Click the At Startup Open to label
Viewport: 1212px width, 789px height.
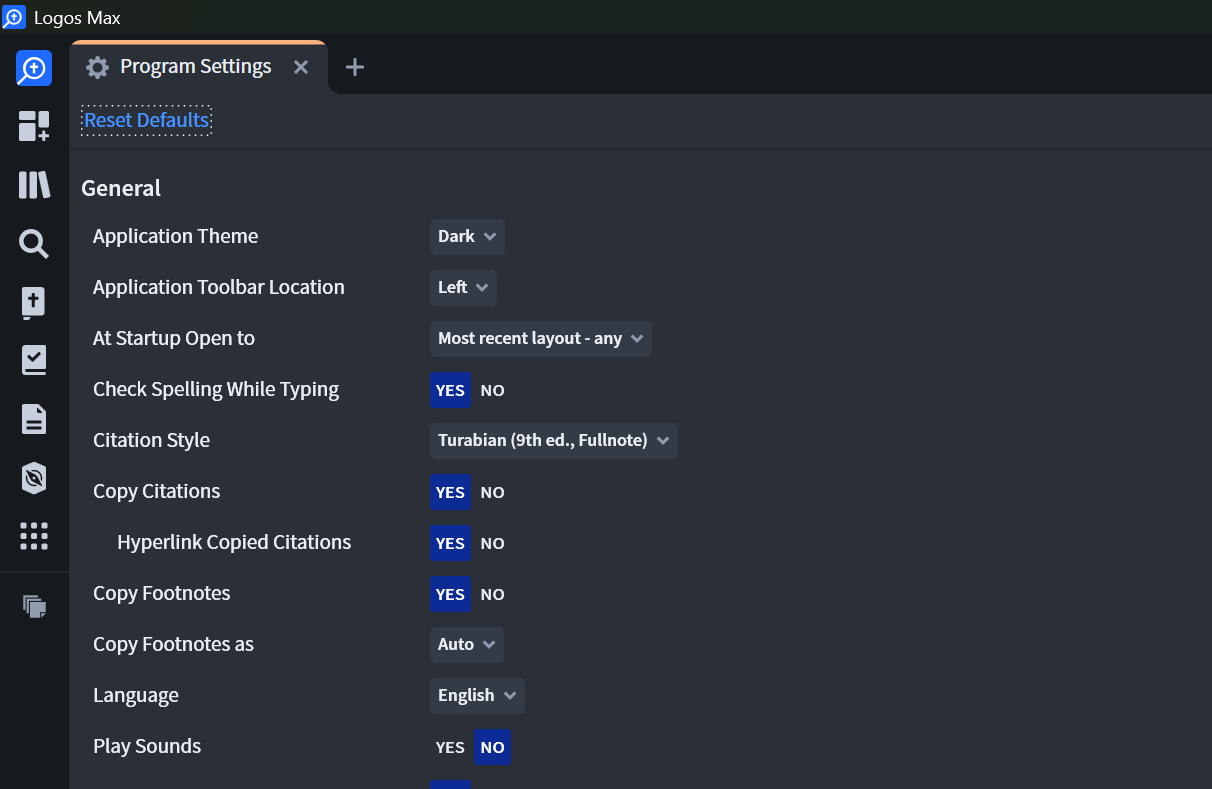tap(174, 338)
